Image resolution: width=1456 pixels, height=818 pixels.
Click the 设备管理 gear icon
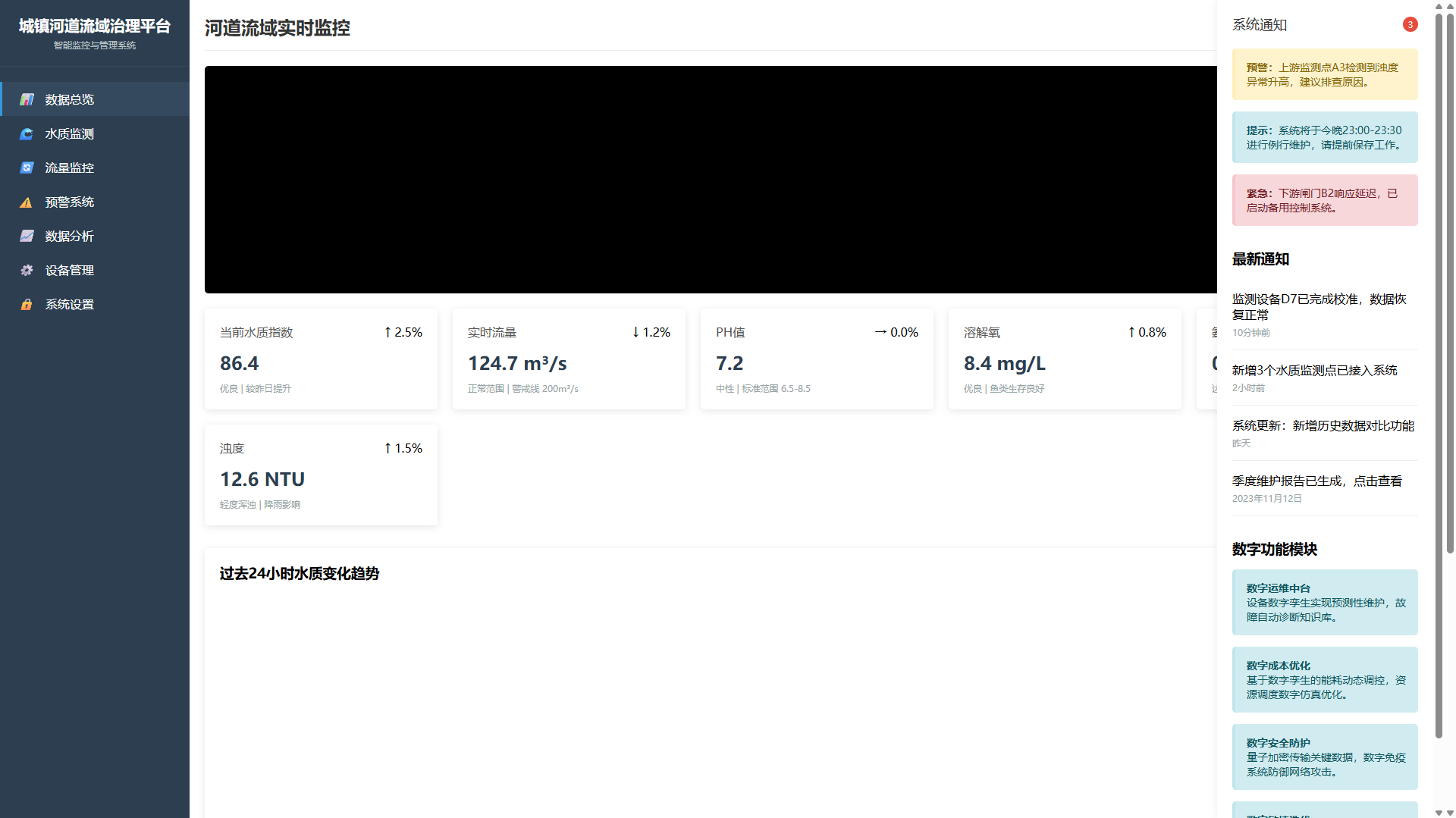pos(27,271)
